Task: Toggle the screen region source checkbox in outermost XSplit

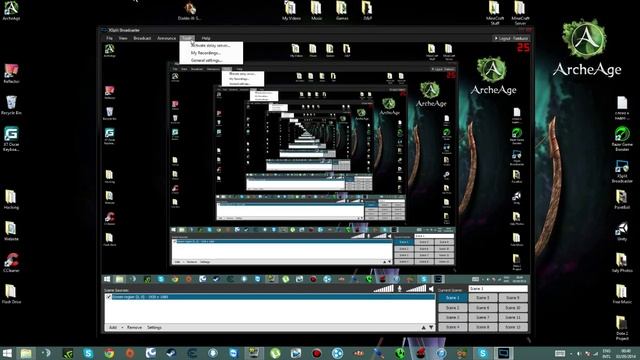Action: point(109,297)
